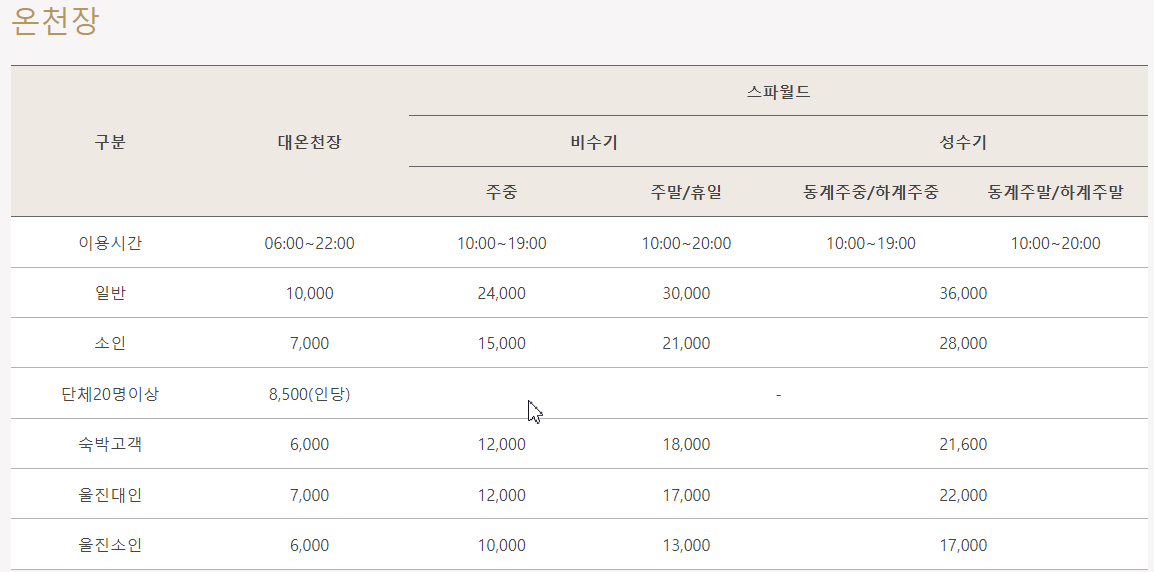Select the 30,000 price cell

click(686, 294)
